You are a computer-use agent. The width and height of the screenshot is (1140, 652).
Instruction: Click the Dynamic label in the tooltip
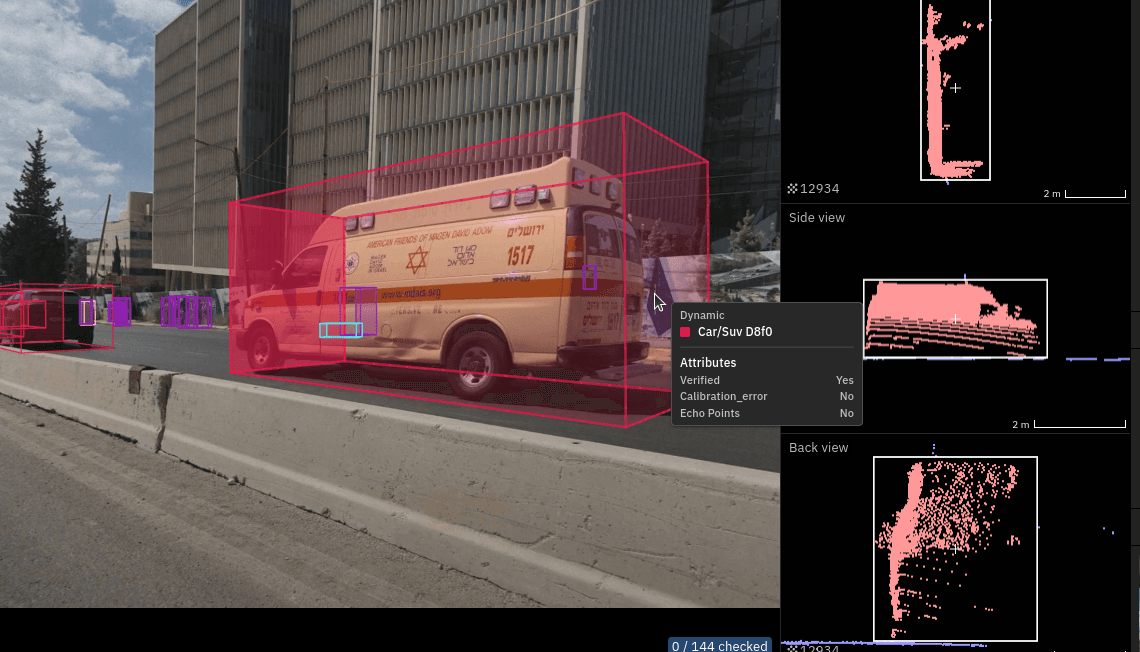[x=702, y=315]
